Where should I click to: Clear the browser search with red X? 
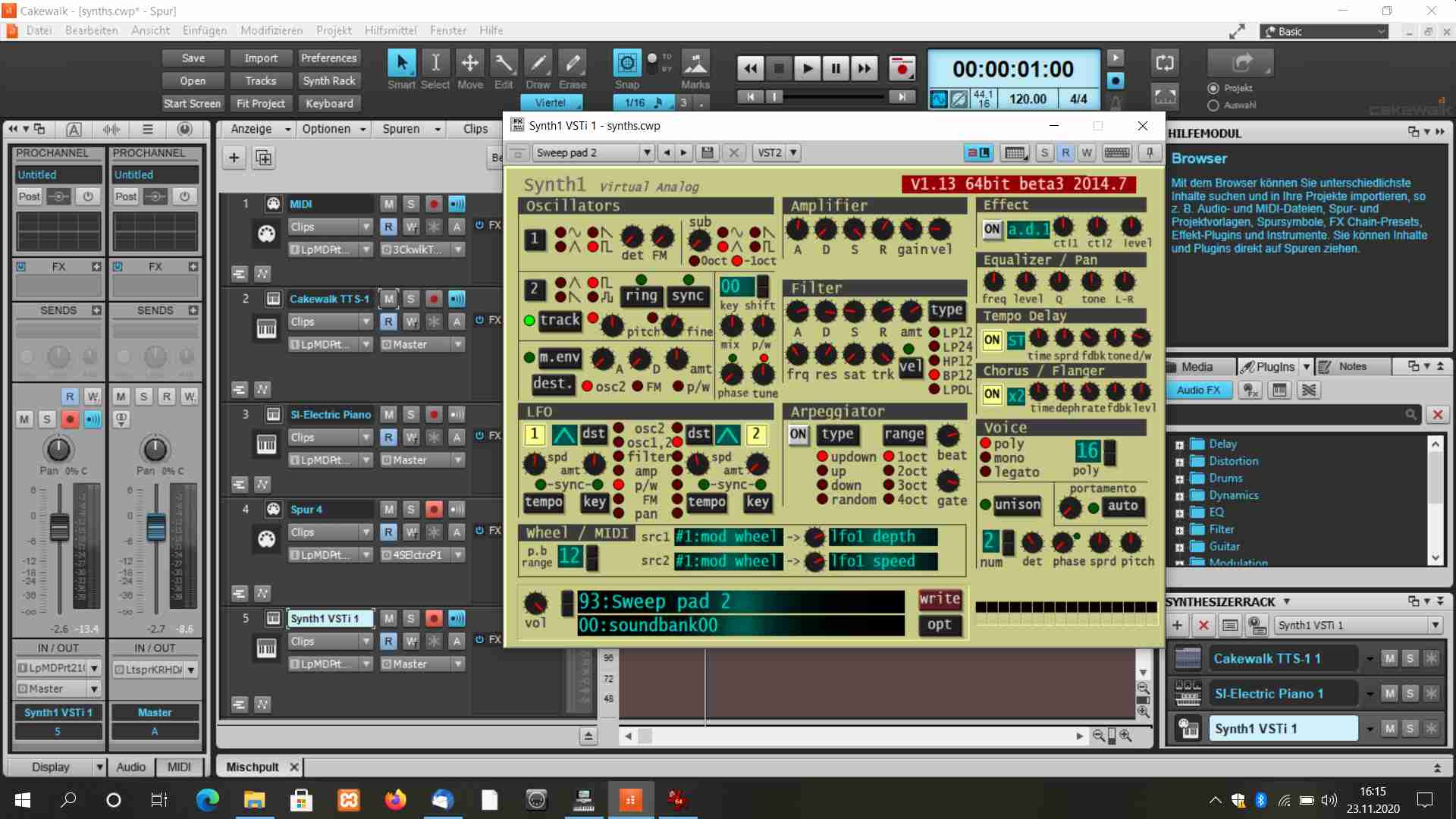coord(1437,415)
